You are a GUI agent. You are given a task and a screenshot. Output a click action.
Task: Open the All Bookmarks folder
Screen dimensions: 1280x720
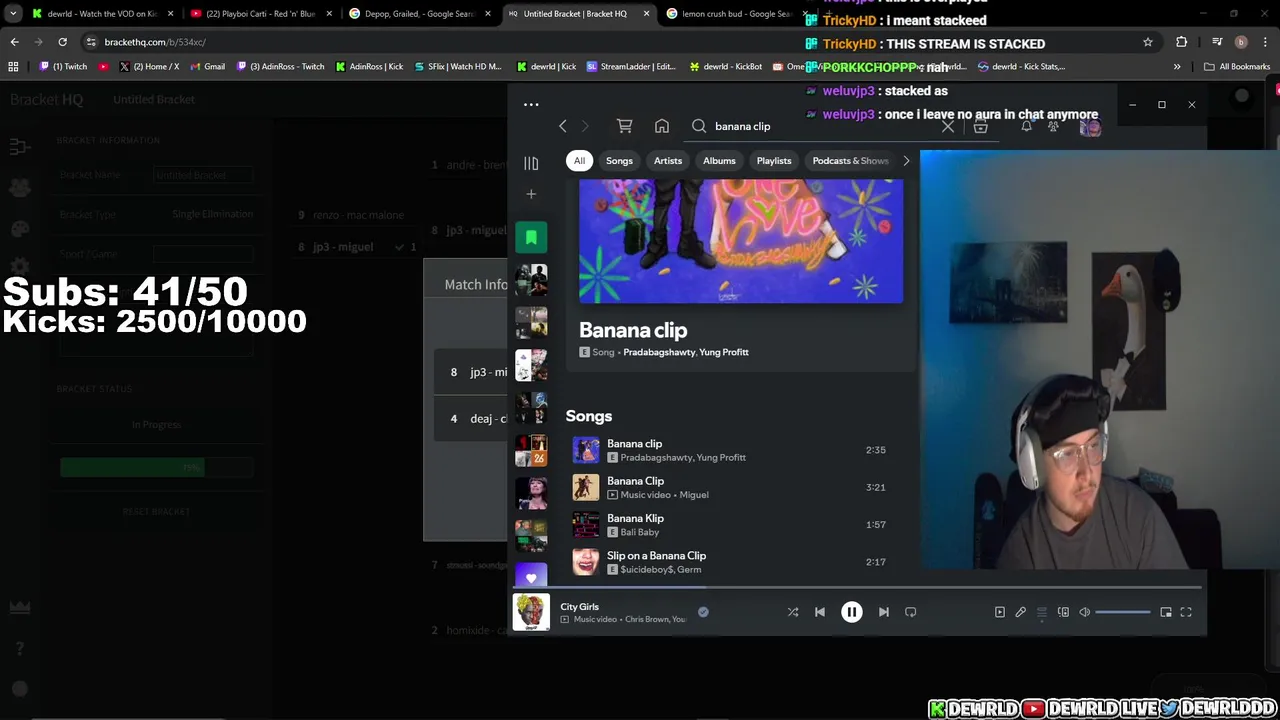[1237, 66]
